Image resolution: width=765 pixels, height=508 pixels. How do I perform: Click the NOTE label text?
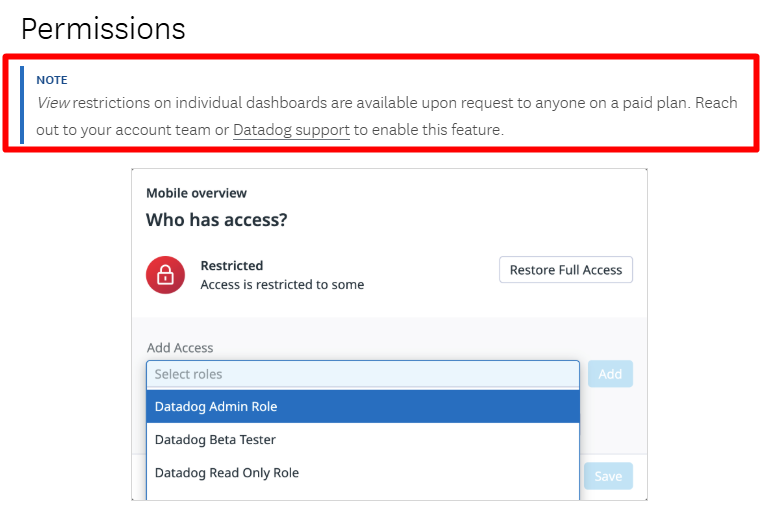click(x=52, y=80)
